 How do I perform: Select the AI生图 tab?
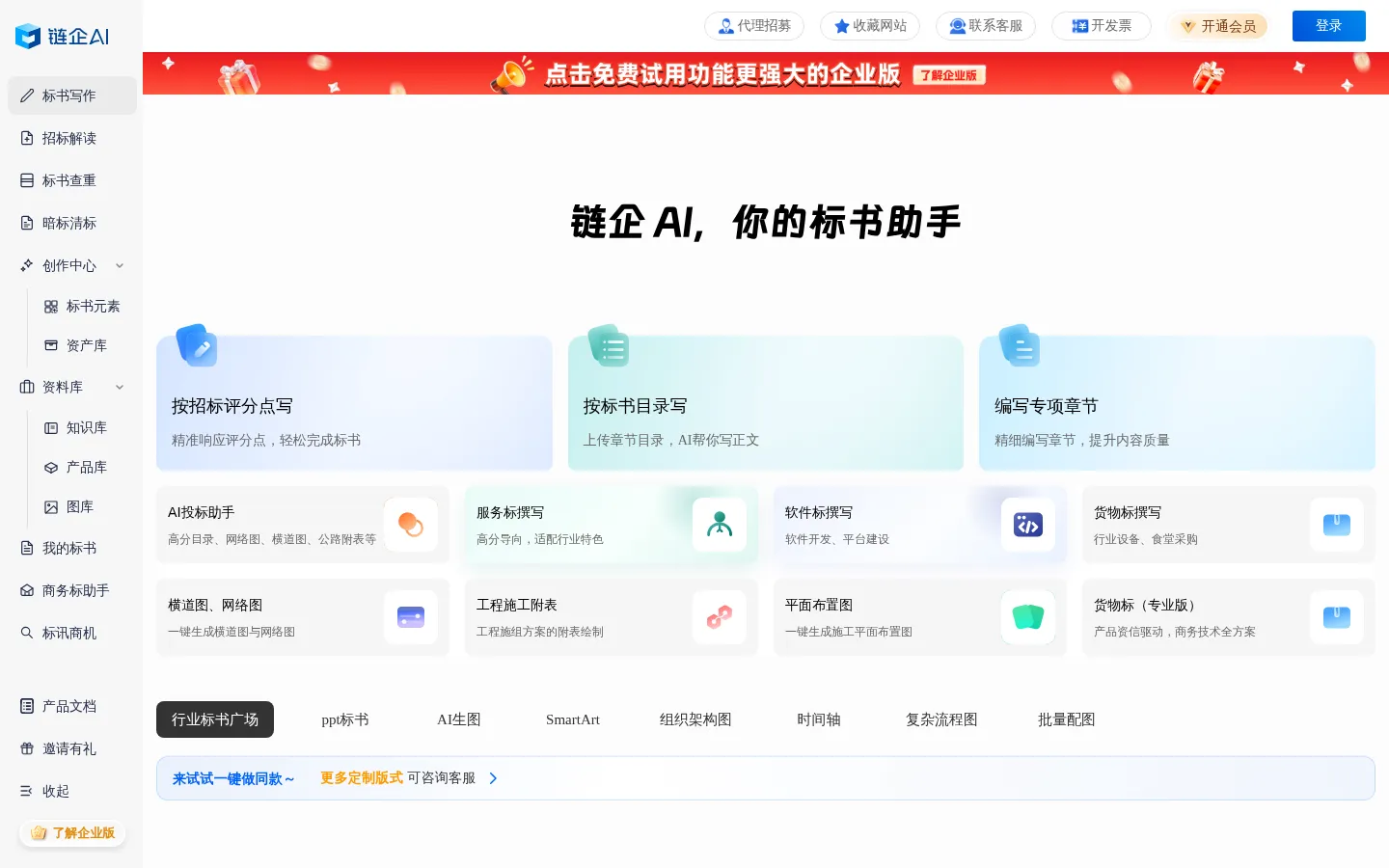tap(459, 719)
